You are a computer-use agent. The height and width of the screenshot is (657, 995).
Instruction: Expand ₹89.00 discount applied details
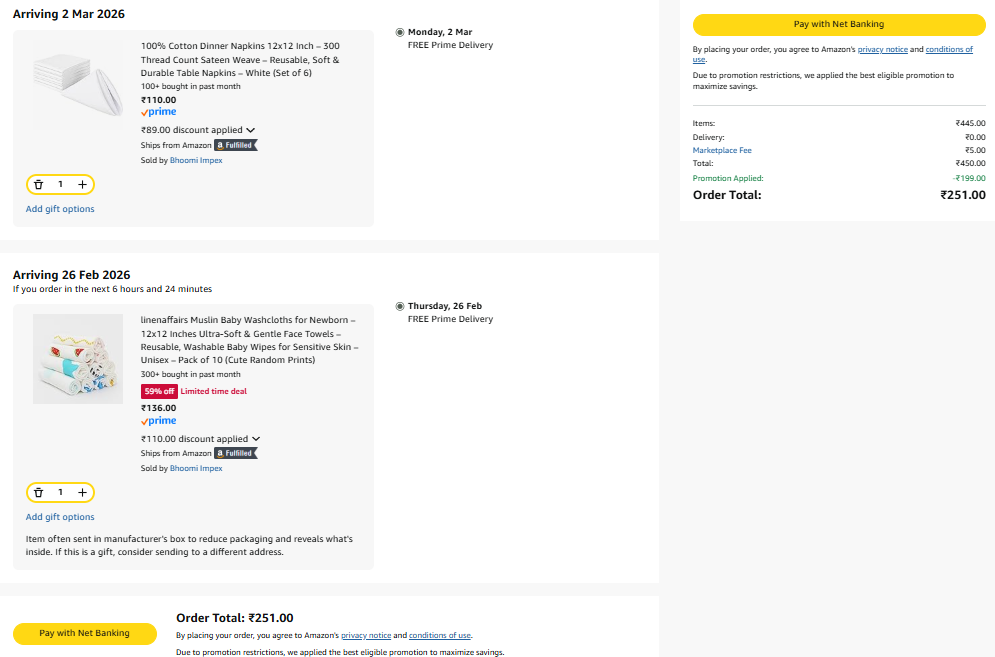(250, 130)
